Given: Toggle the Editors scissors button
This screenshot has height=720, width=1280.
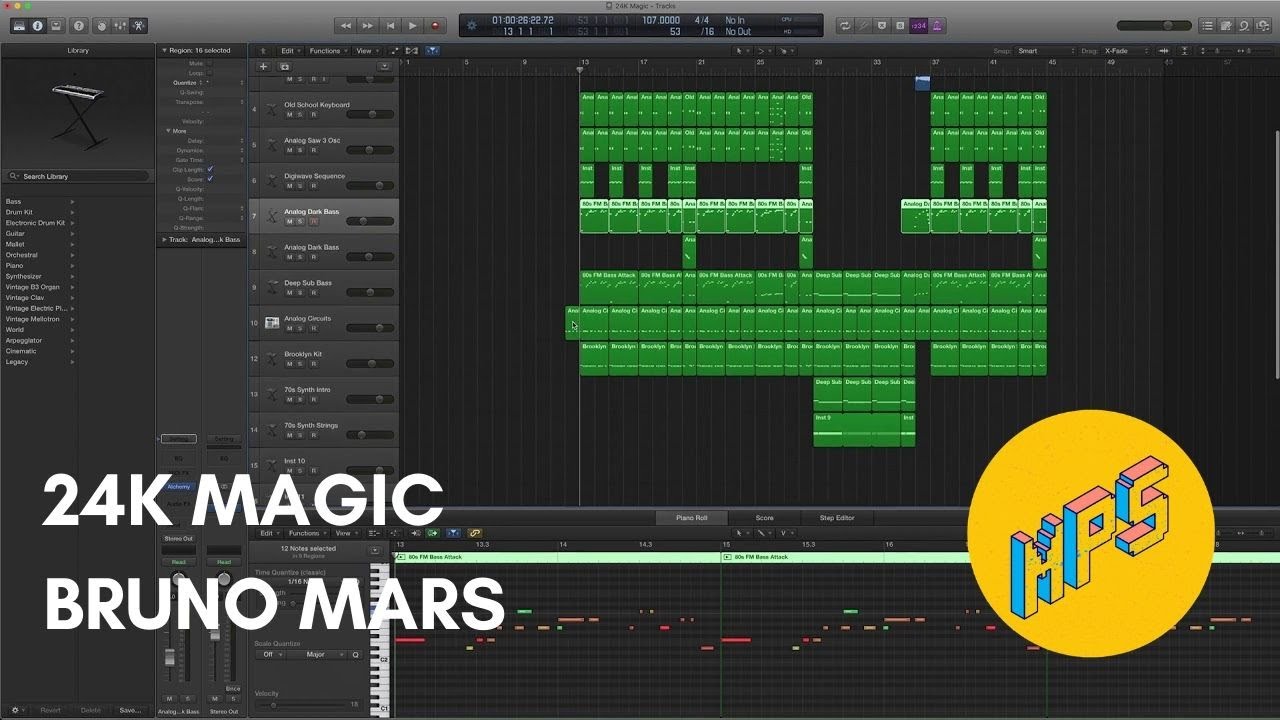Looking at the screenshot, I should pos(139,25).
